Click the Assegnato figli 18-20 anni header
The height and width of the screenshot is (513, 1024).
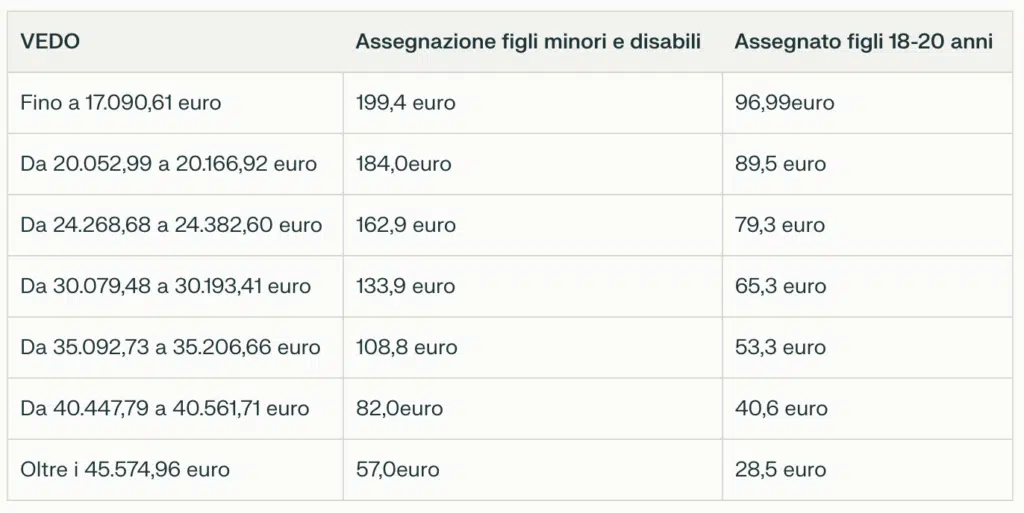pos(863,41)
